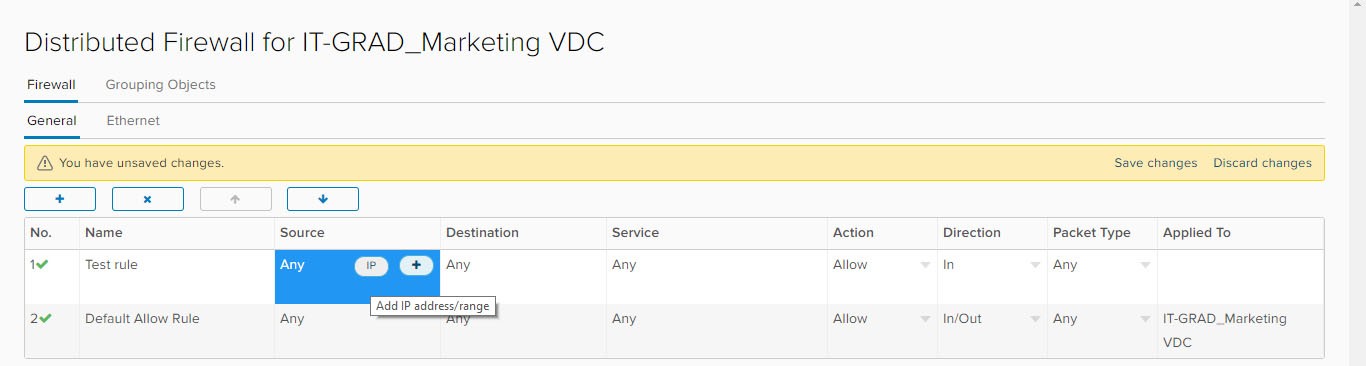Add a new firewall rule with plus button
Image resolution: width=1366 pixels, height=366 pixels.
[60, 199]
